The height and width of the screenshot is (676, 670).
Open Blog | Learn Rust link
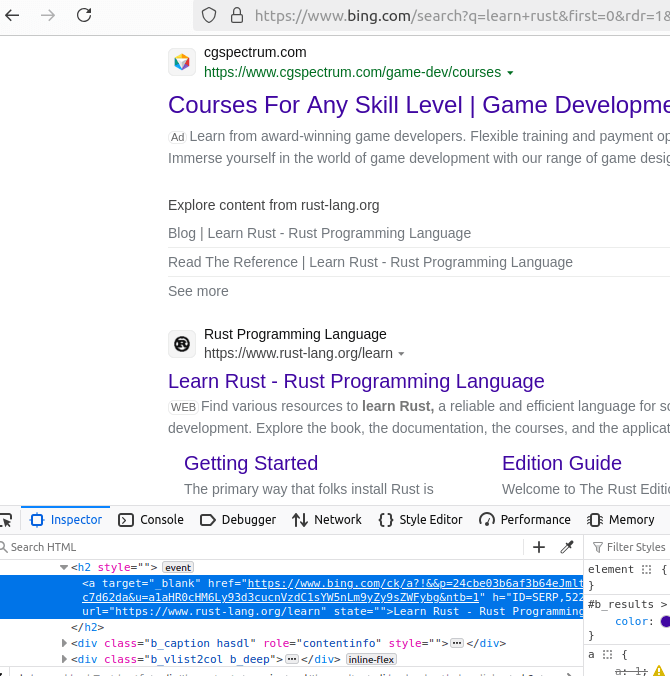coord(319,233)
